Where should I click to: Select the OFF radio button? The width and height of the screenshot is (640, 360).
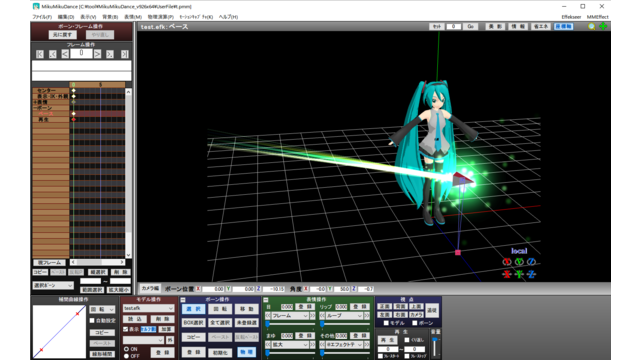pyautogui.click(x=127, y=356)
